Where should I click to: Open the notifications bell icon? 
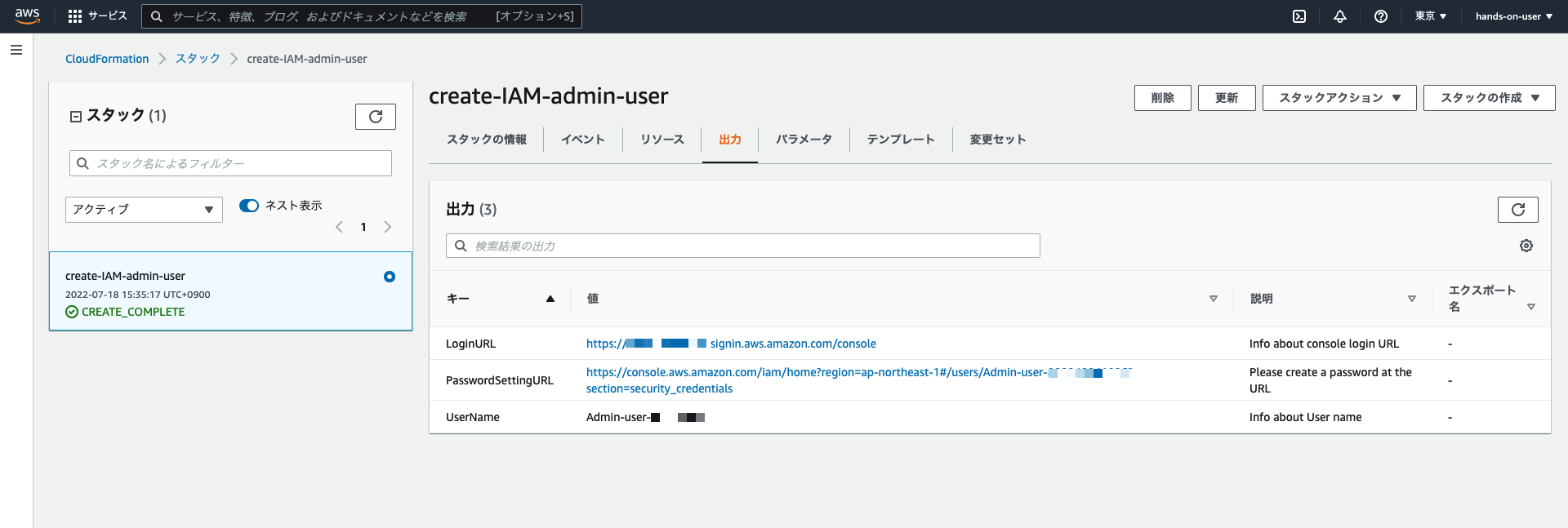1340,16
